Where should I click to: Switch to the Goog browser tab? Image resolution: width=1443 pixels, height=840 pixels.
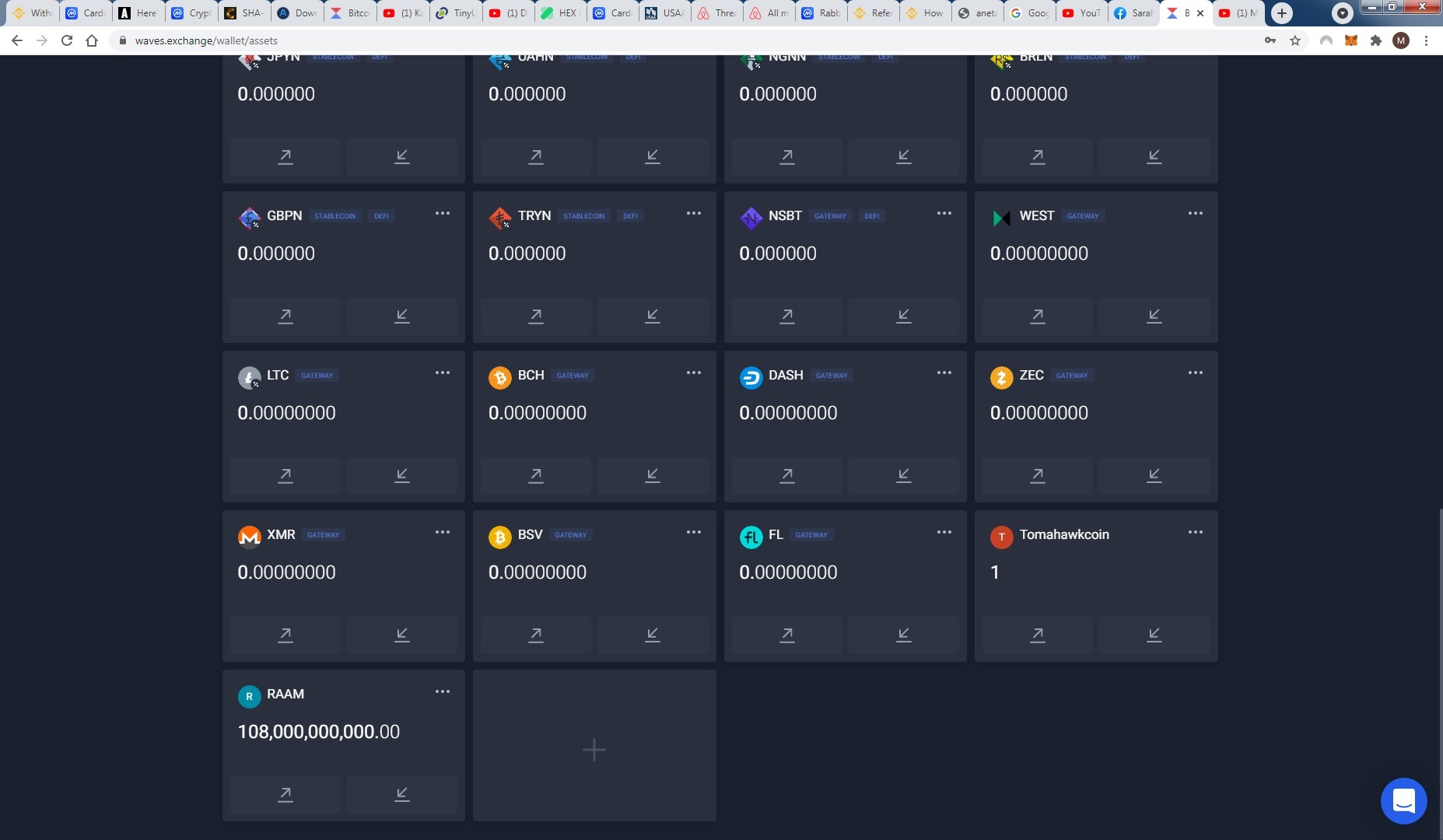(x=1031, y=13)
